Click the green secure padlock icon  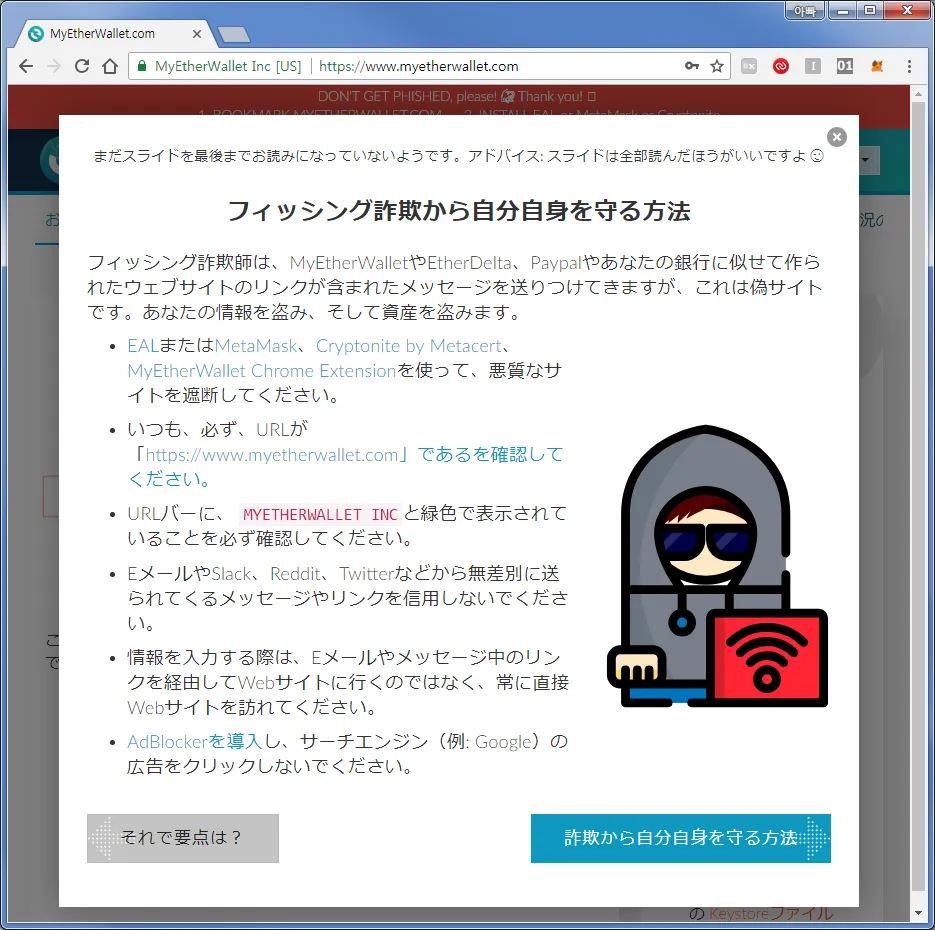[x=142, y=66]
